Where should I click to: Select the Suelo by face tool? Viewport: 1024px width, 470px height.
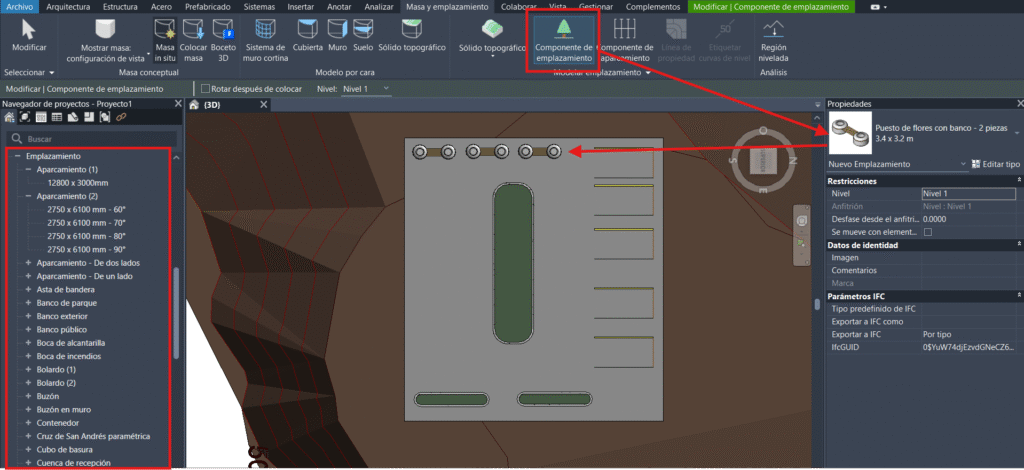(x=363, y=40)
